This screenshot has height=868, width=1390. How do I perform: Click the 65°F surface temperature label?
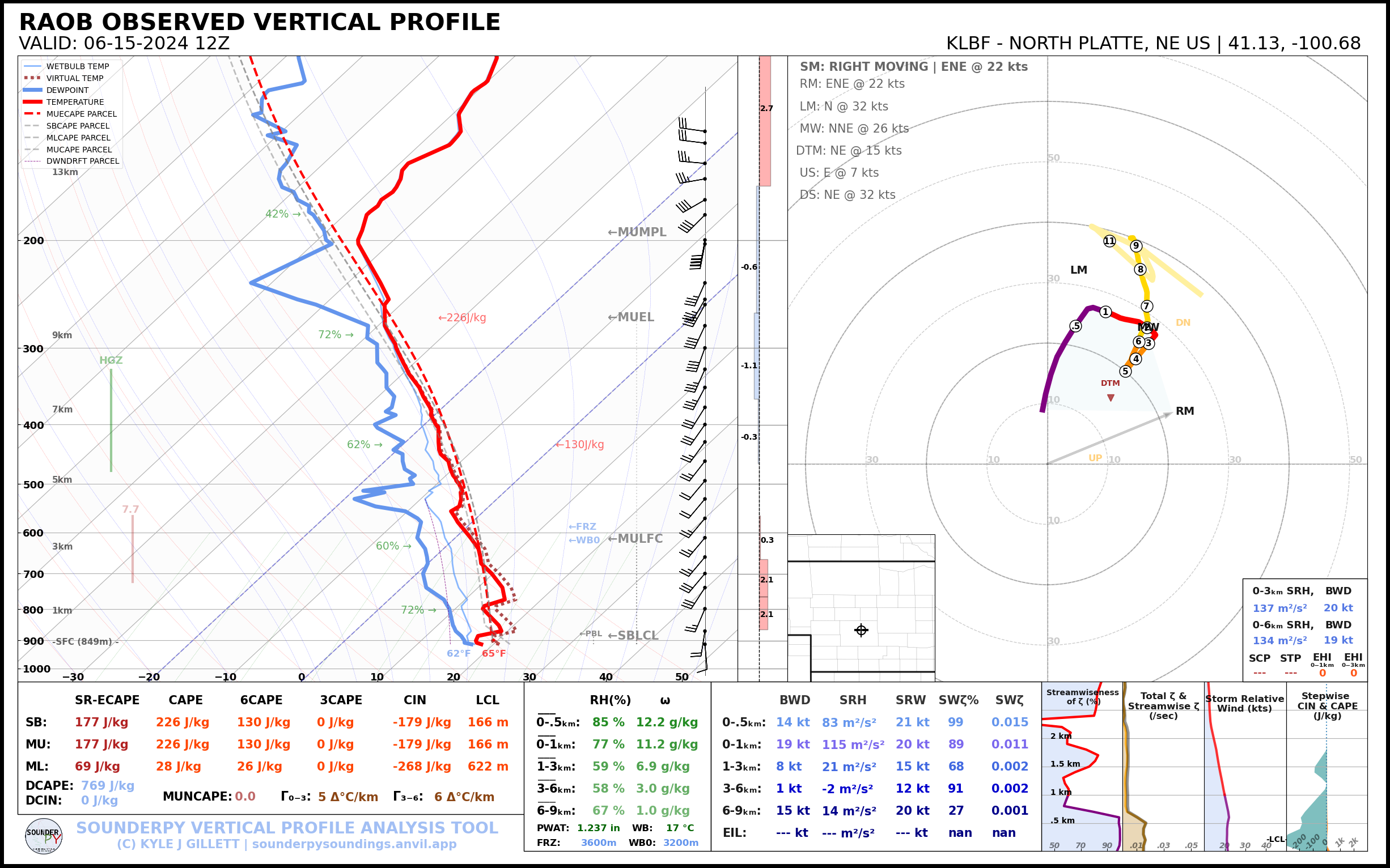[x=493, y=653]
